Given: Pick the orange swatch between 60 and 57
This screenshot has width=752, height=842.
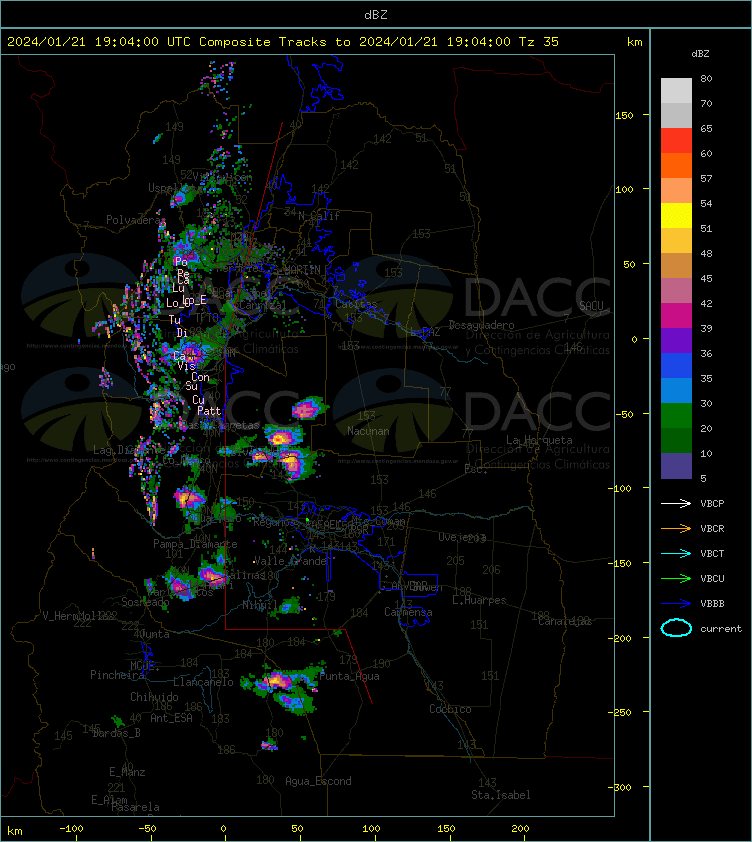Looking at the screenshot, I should (x=676, y=165).
